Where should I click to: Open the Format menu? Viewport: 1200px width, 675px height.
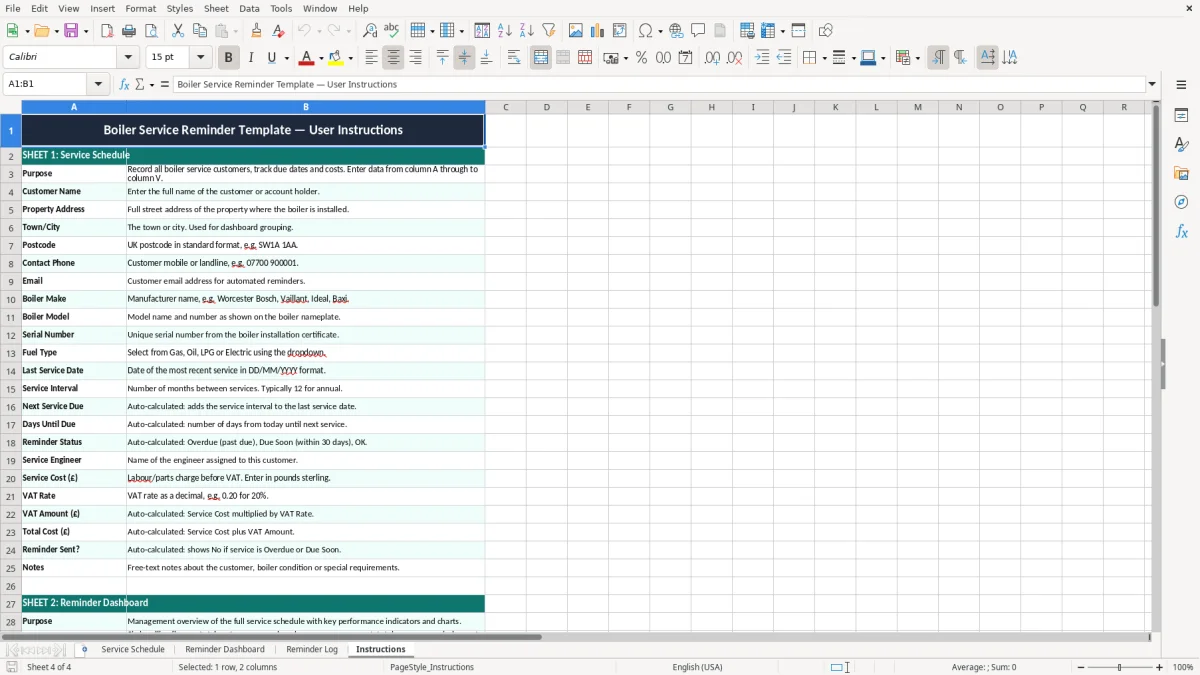click(x=141, y=8)
